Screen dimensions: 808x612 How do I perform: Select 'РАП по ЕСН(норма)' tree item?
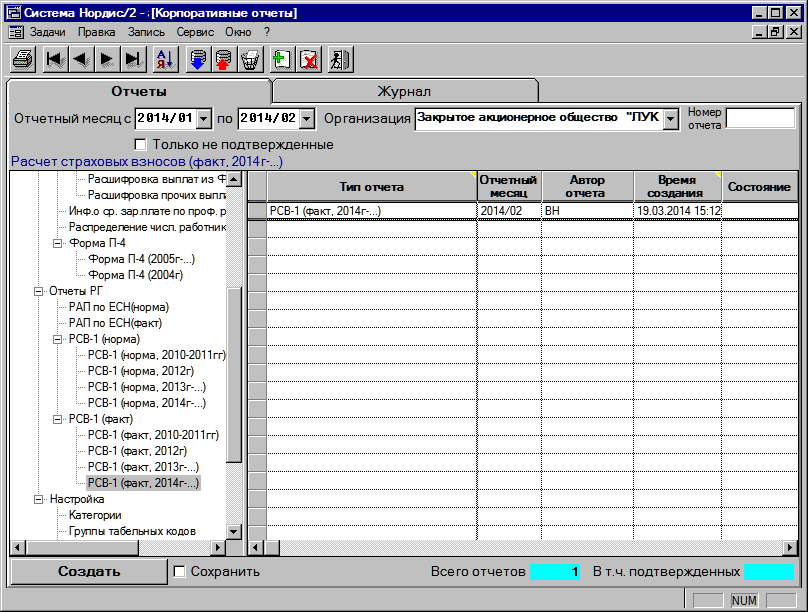[x=119, y=307]
